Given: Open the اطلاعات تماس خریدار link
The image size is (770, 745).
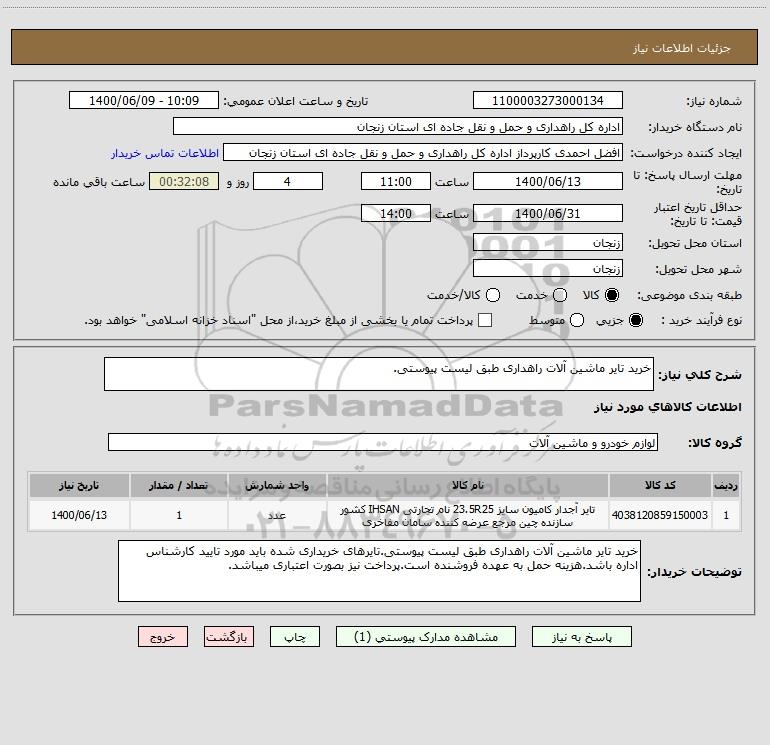Looking at the screenshot, I should 165,153.
